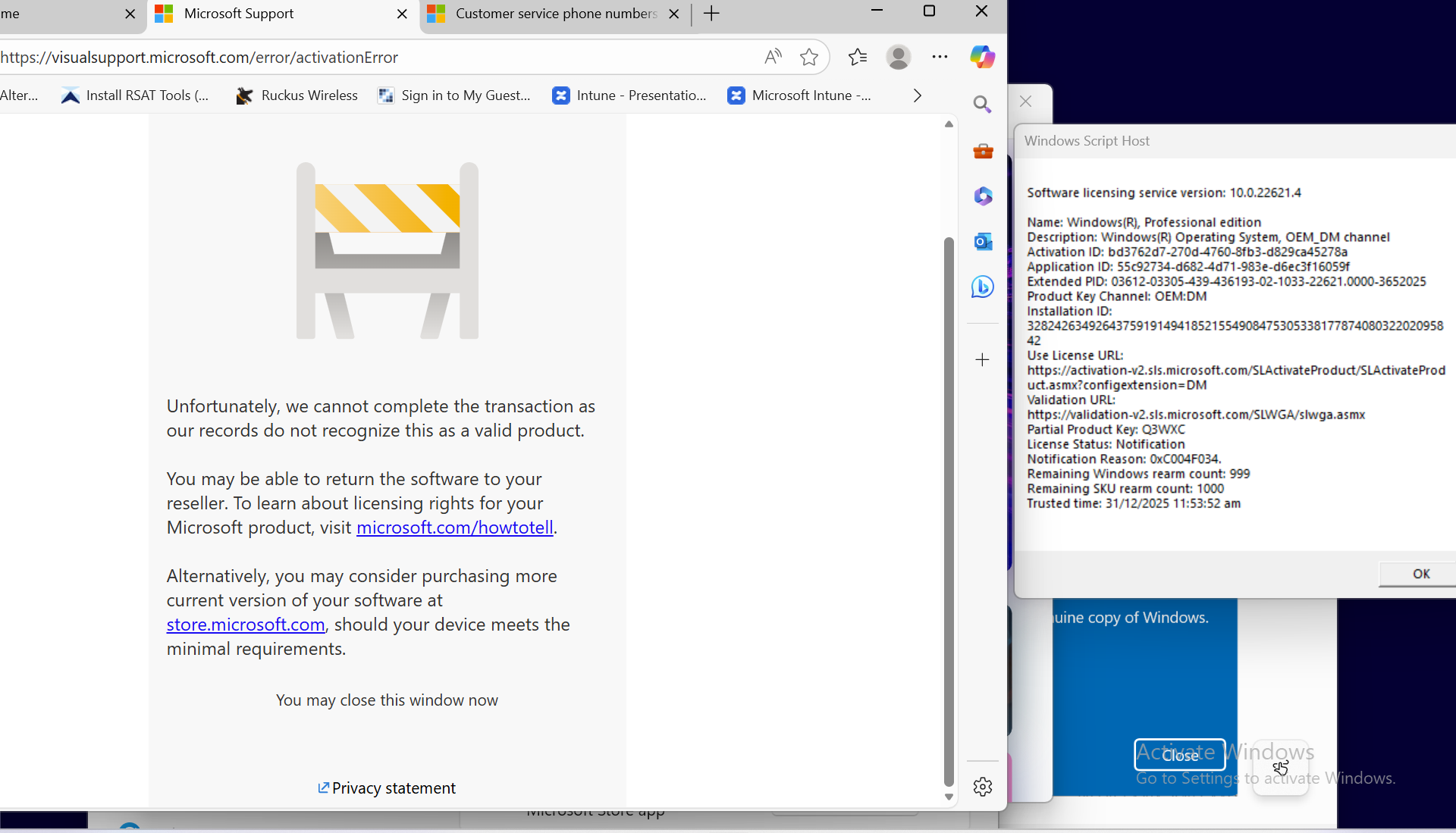This screenshot has width=1456, height=833.
Task: Open the sidebar Tools briefcase icon
Action: point(983,152)
